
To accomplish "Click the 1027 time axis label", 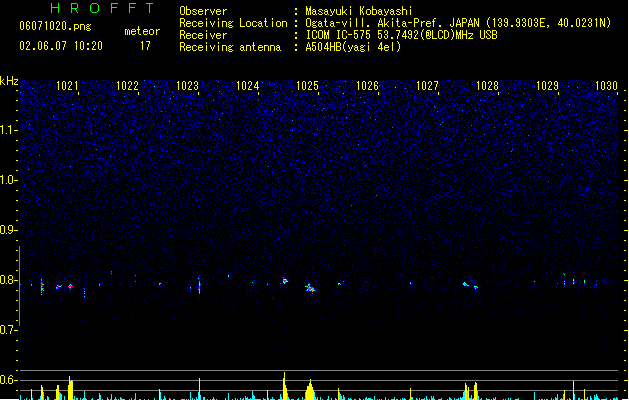I will pyautogui.click(x=427, y=86).
